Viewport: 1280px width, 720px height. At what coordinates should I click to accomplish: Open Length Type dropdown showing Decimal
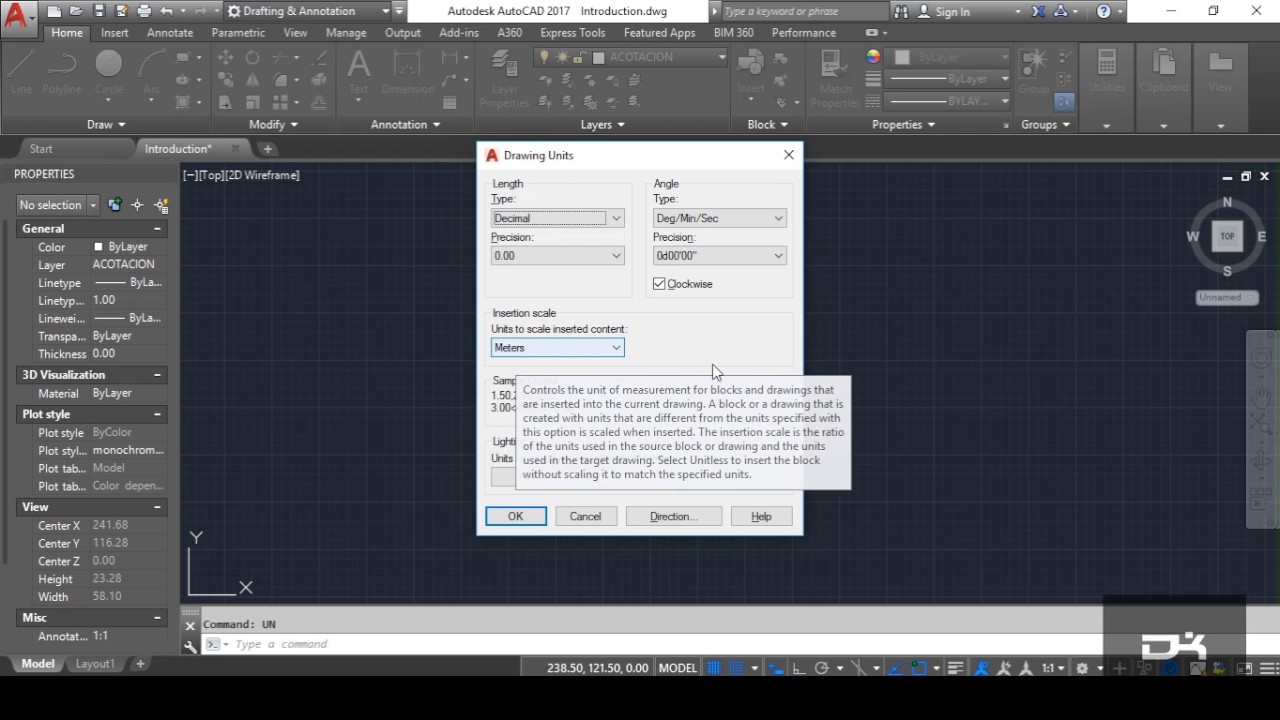pos(558,218)
